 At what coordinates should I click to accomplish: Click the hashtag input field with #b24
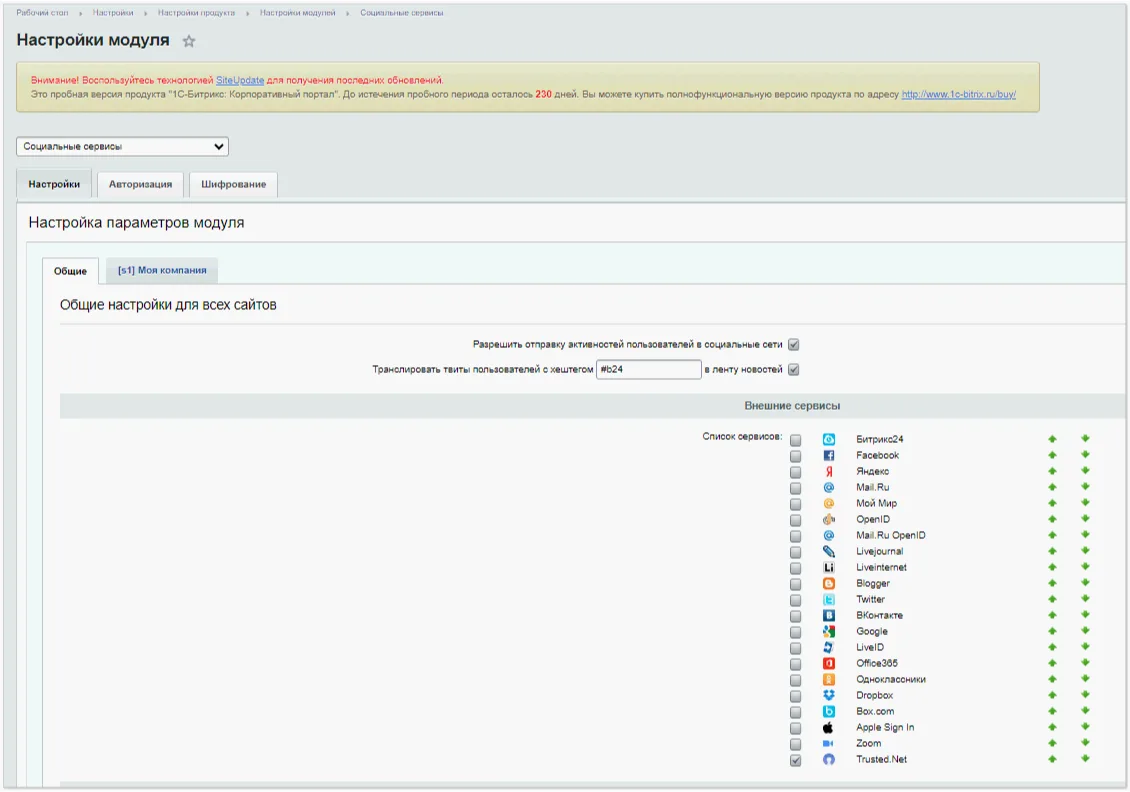coord(648,369)
